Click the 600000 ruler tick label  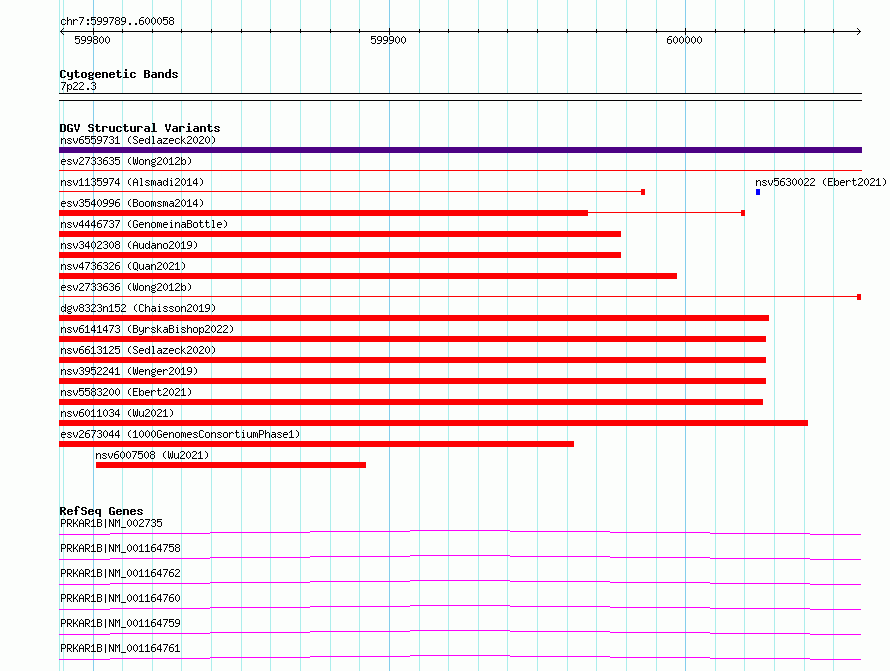pyautogui.click(x=685, y=40)
